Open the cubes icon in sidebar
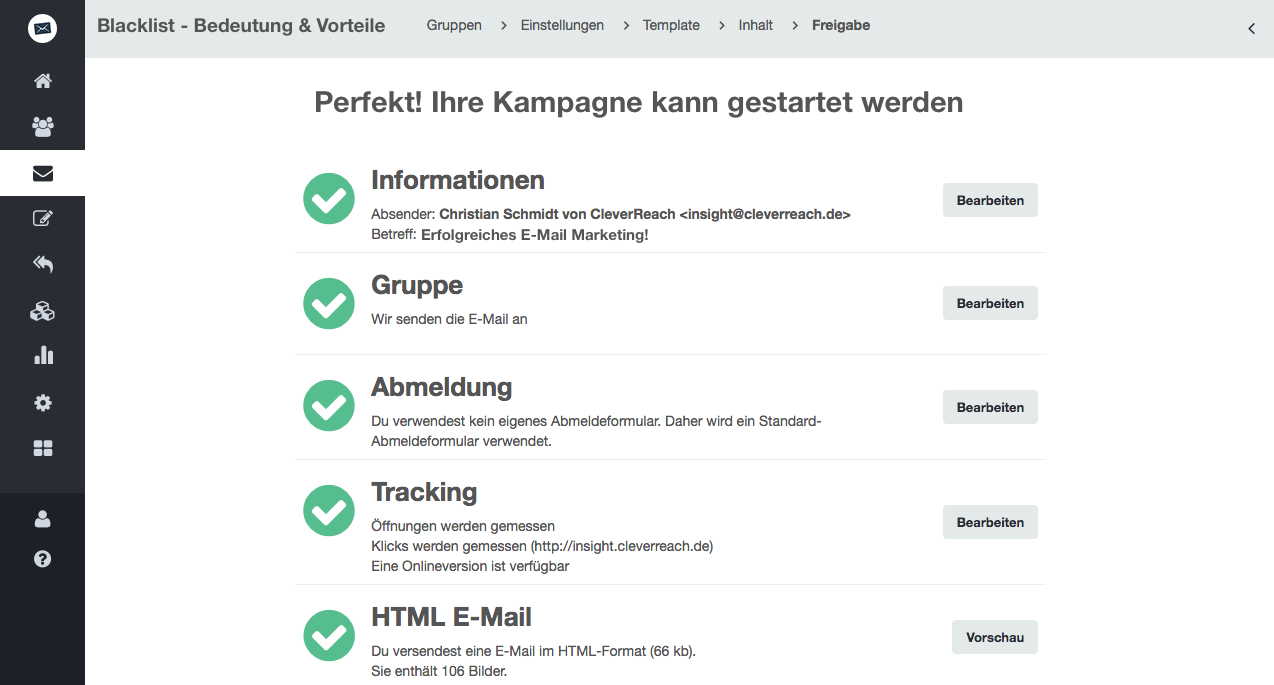Viewport: 1274px width, 685px height. coord(42,311)
